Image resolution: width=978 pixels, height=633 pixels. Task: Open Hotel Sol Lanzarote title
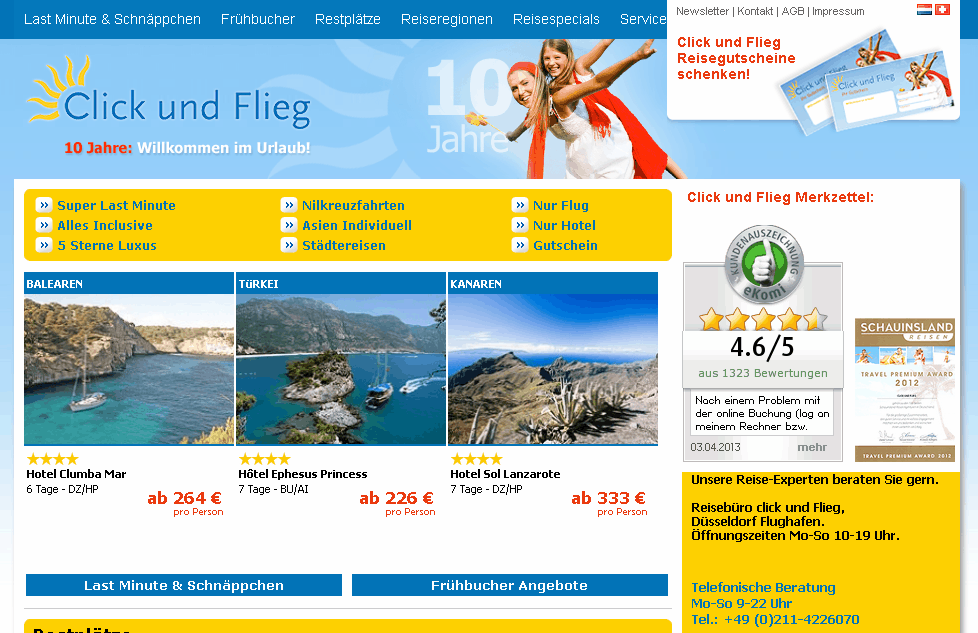pos(505,474)
